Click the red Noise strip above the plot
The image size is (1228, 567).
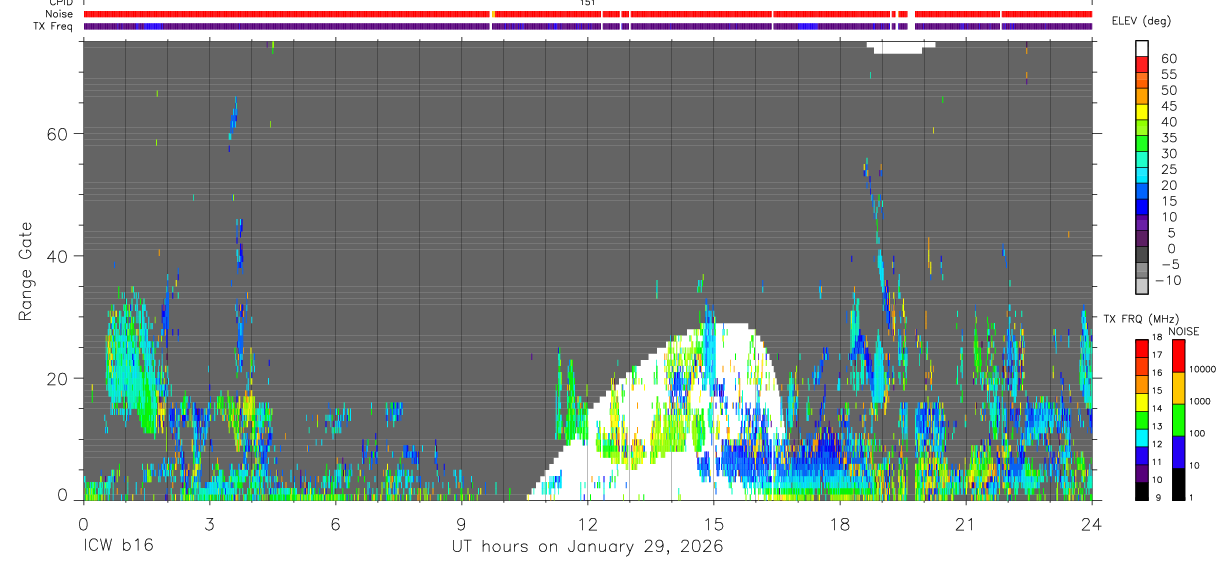[x=588, y=14]
